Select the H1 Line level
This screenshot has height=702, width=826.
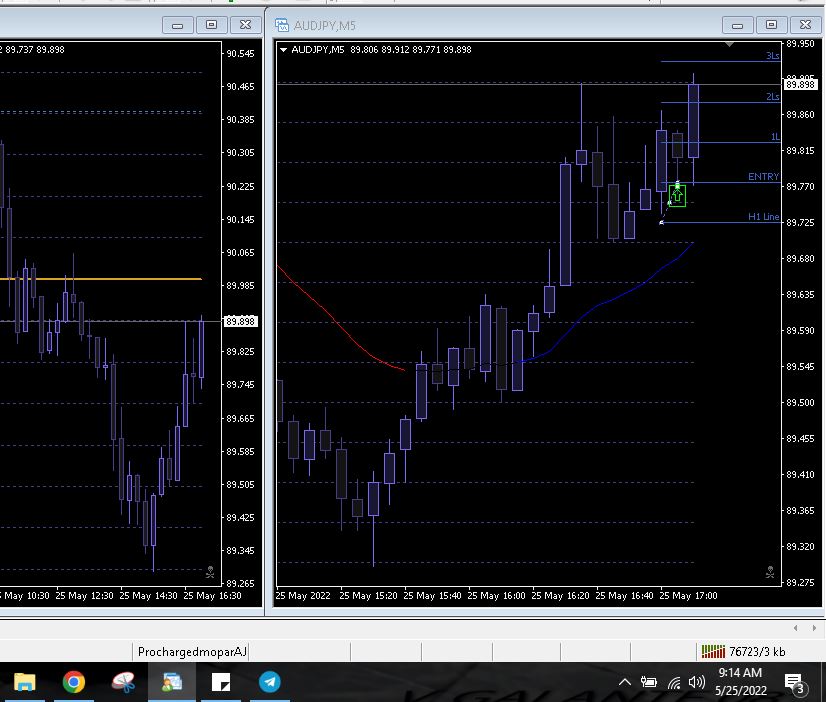(763, 217)
